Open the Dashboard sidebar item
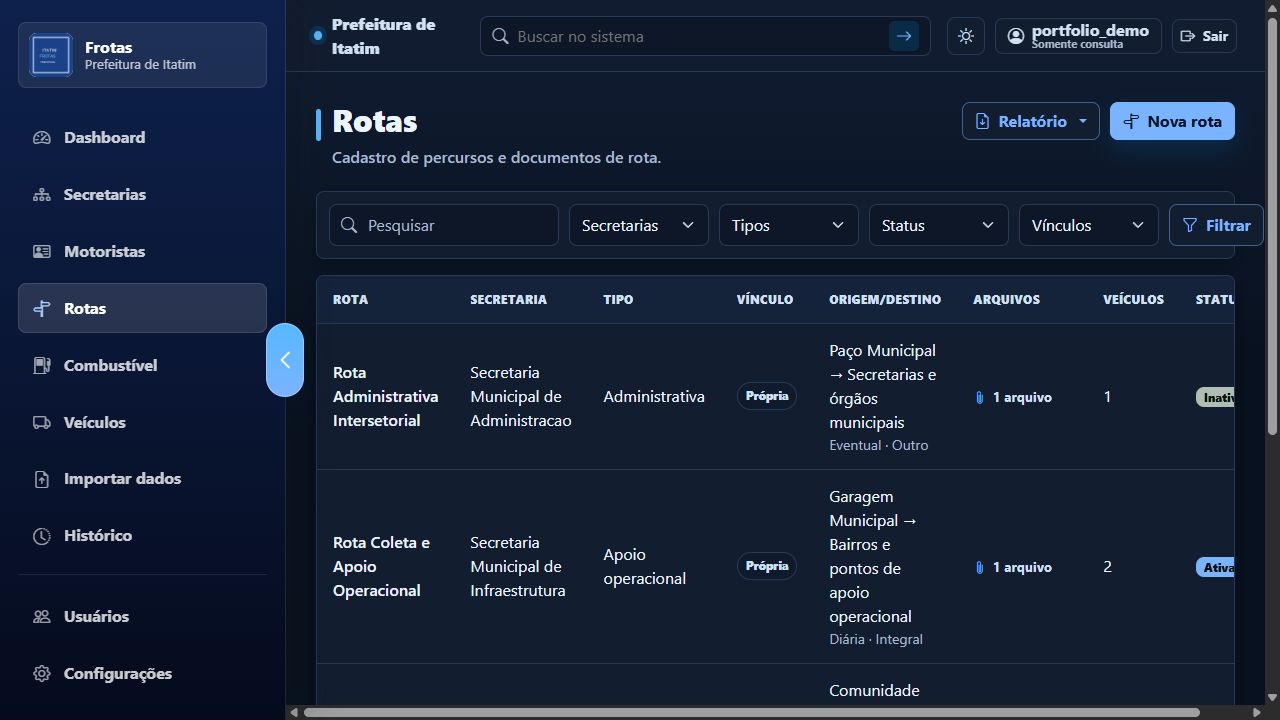1280x720 pixels. (142, 138)
